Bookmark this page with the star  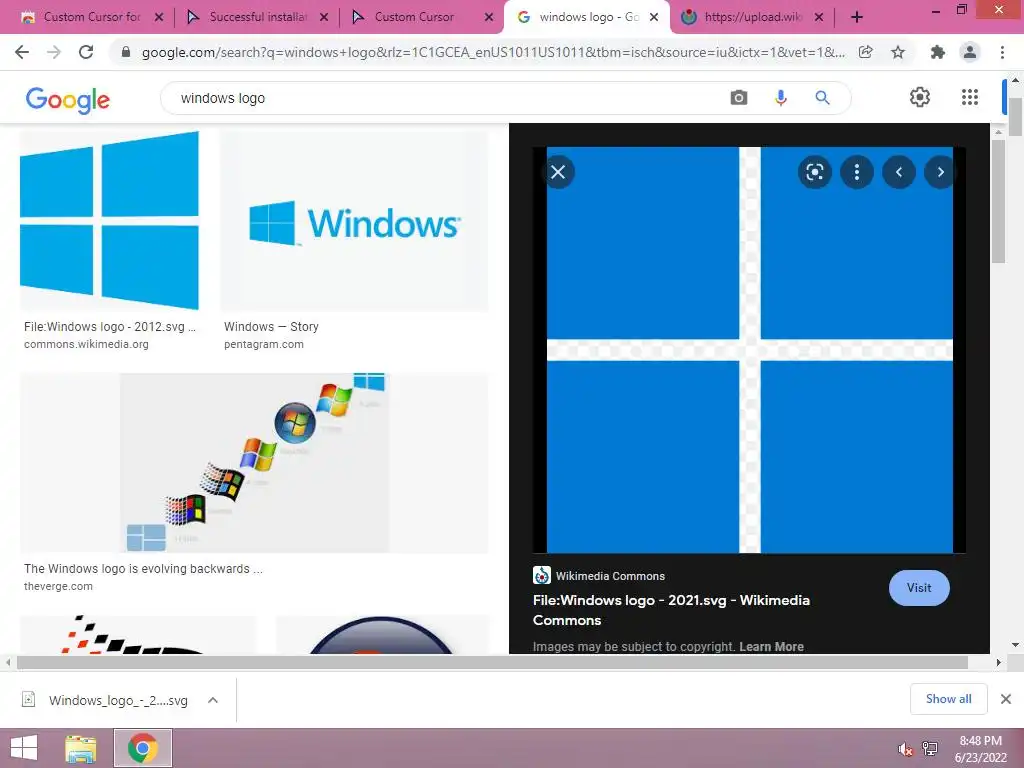[x=898, y=52]
